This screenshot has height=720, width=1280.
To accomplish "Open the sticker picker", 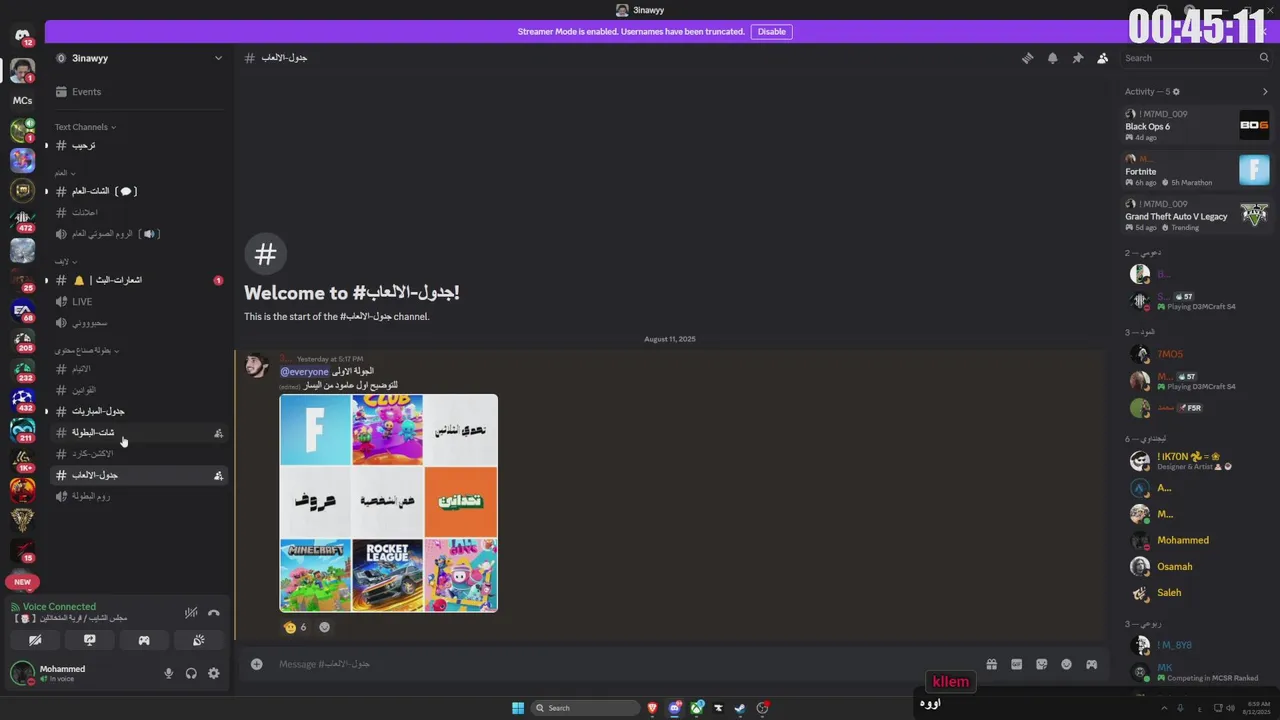I will pyautogui.click(x=1041, y=664).
